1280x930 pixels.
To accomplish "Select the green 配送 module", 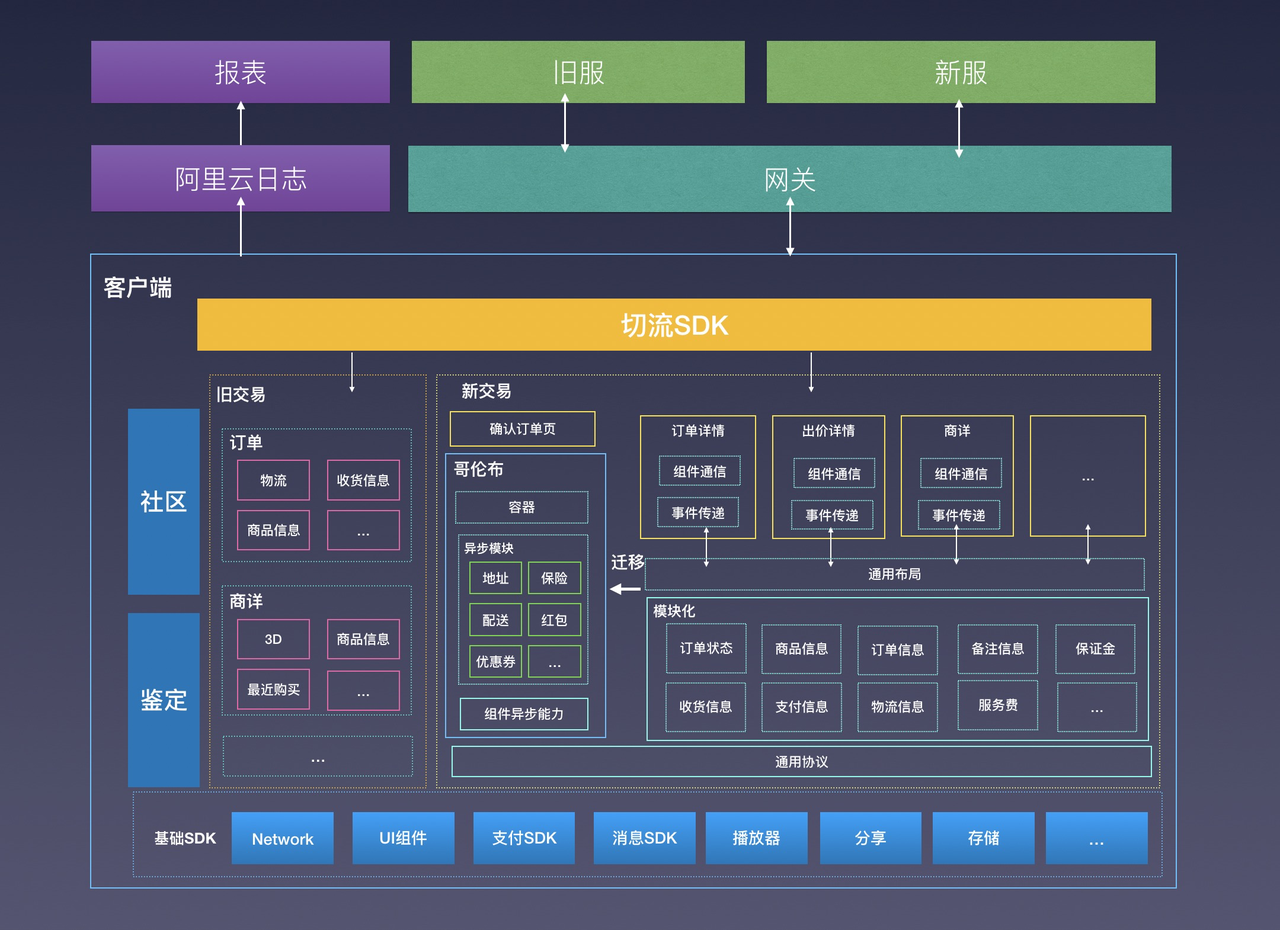I will [x=496, y=620].
